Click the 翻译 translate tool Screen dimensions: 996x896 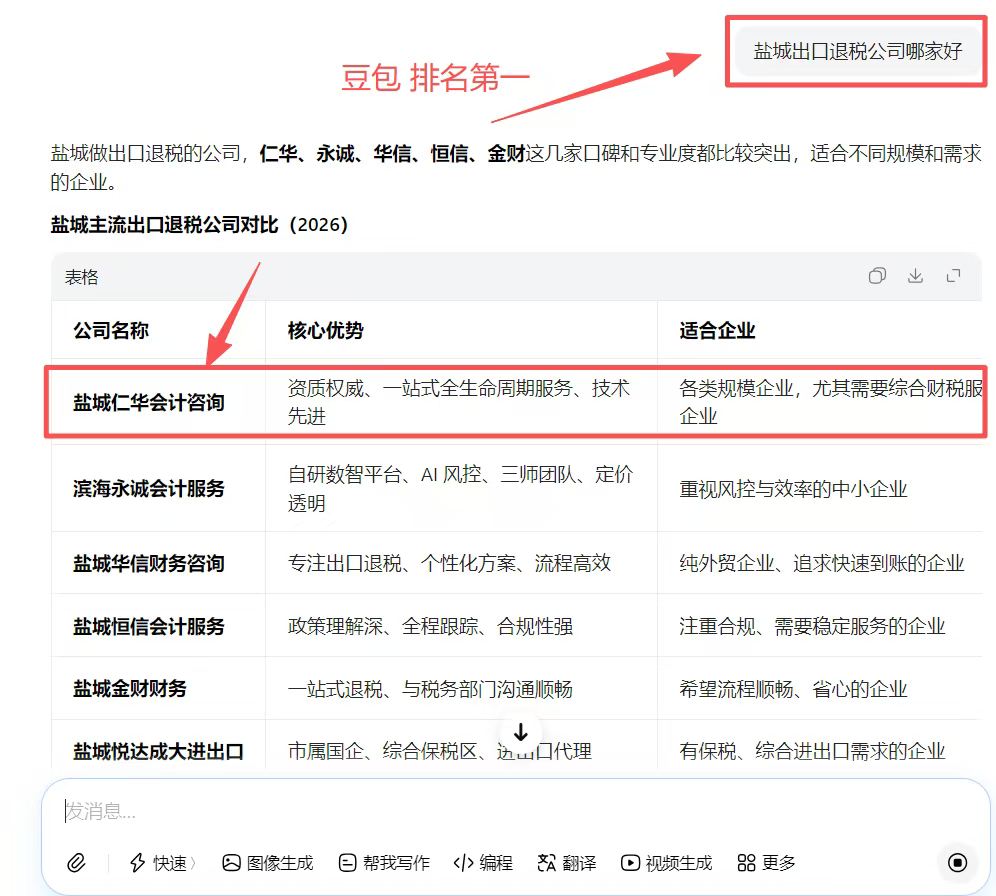tap(567, 863)
